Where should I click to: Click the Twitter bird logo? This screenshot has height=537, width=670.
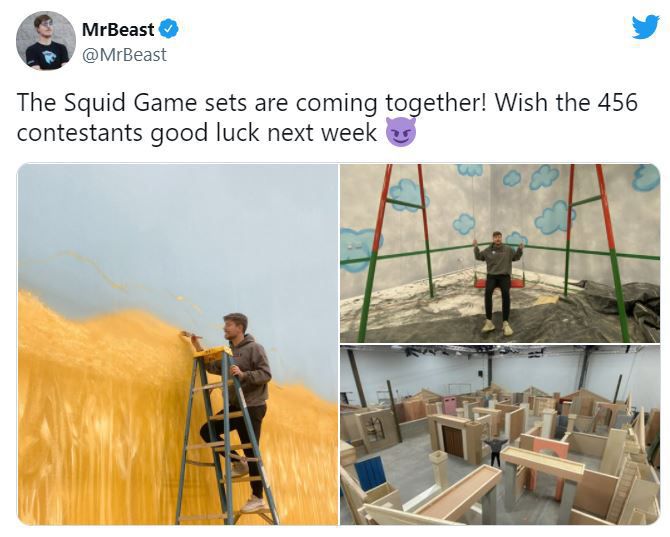coord(646,27)
